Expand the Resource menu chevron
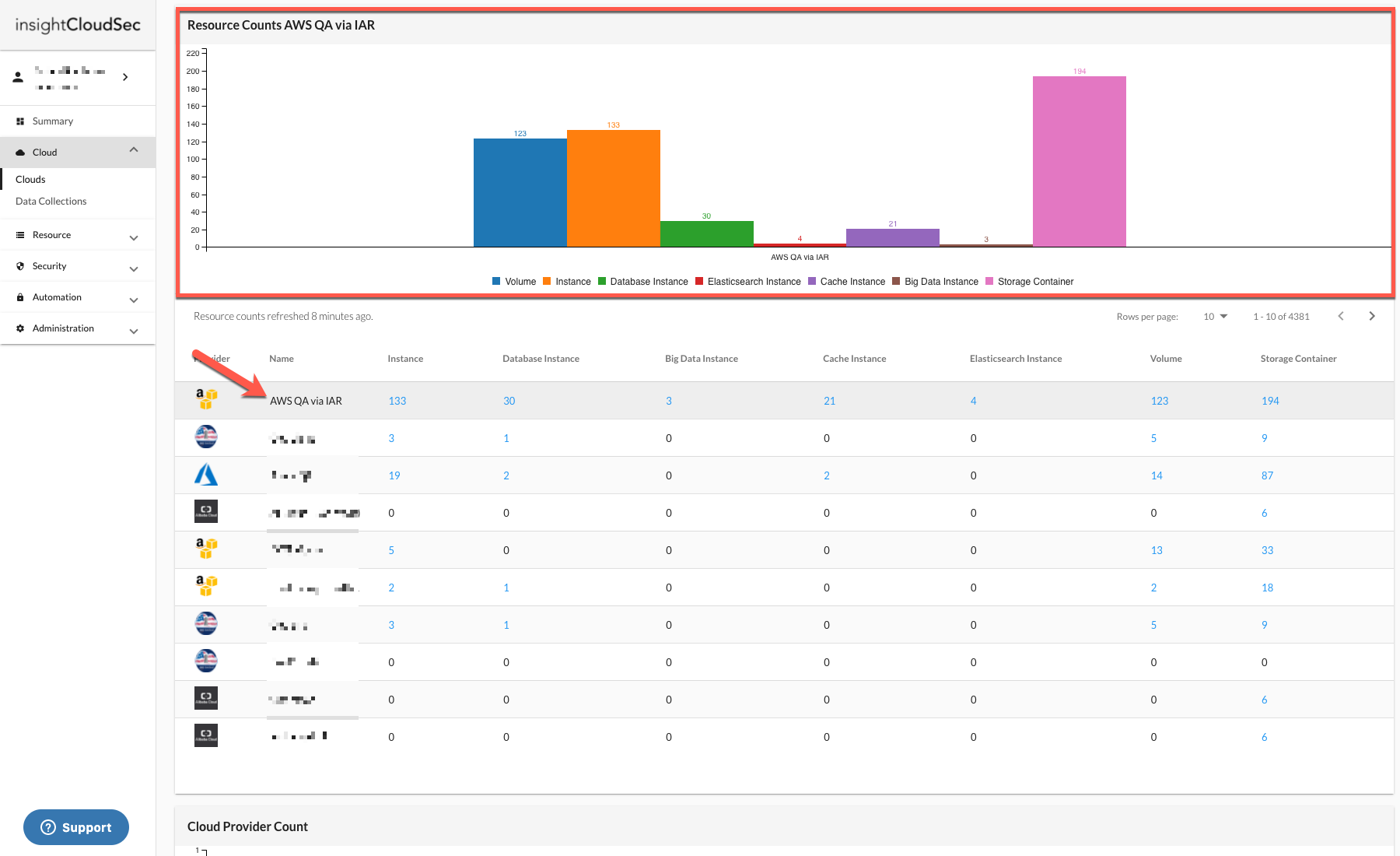The image size is (1400, 856). coord(134,238)
